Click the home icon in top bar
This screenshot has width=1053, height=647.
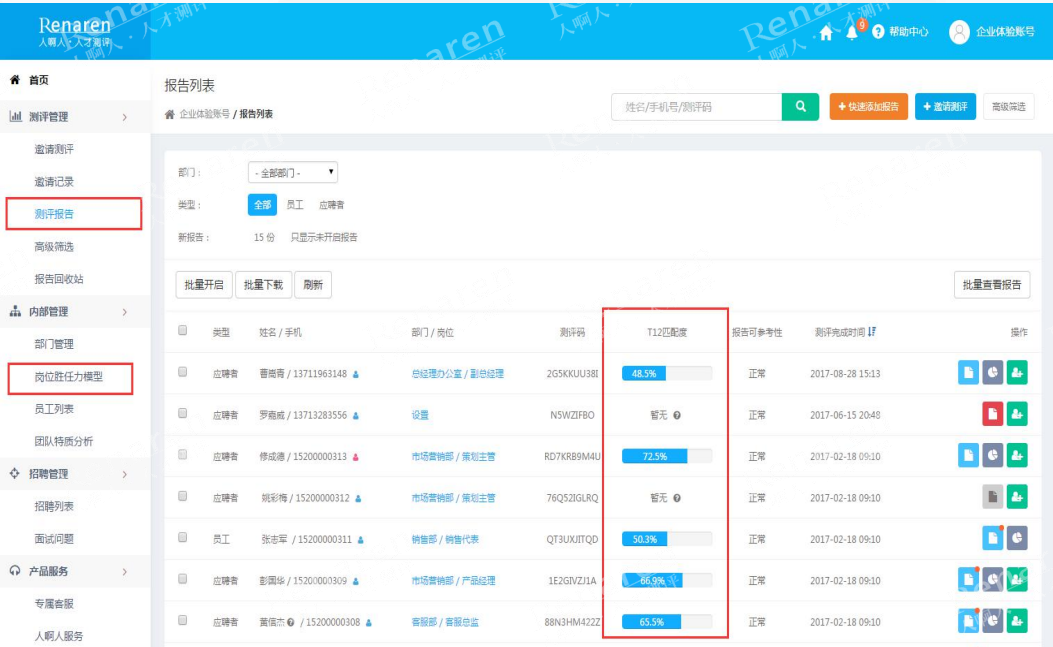point(825,32)
